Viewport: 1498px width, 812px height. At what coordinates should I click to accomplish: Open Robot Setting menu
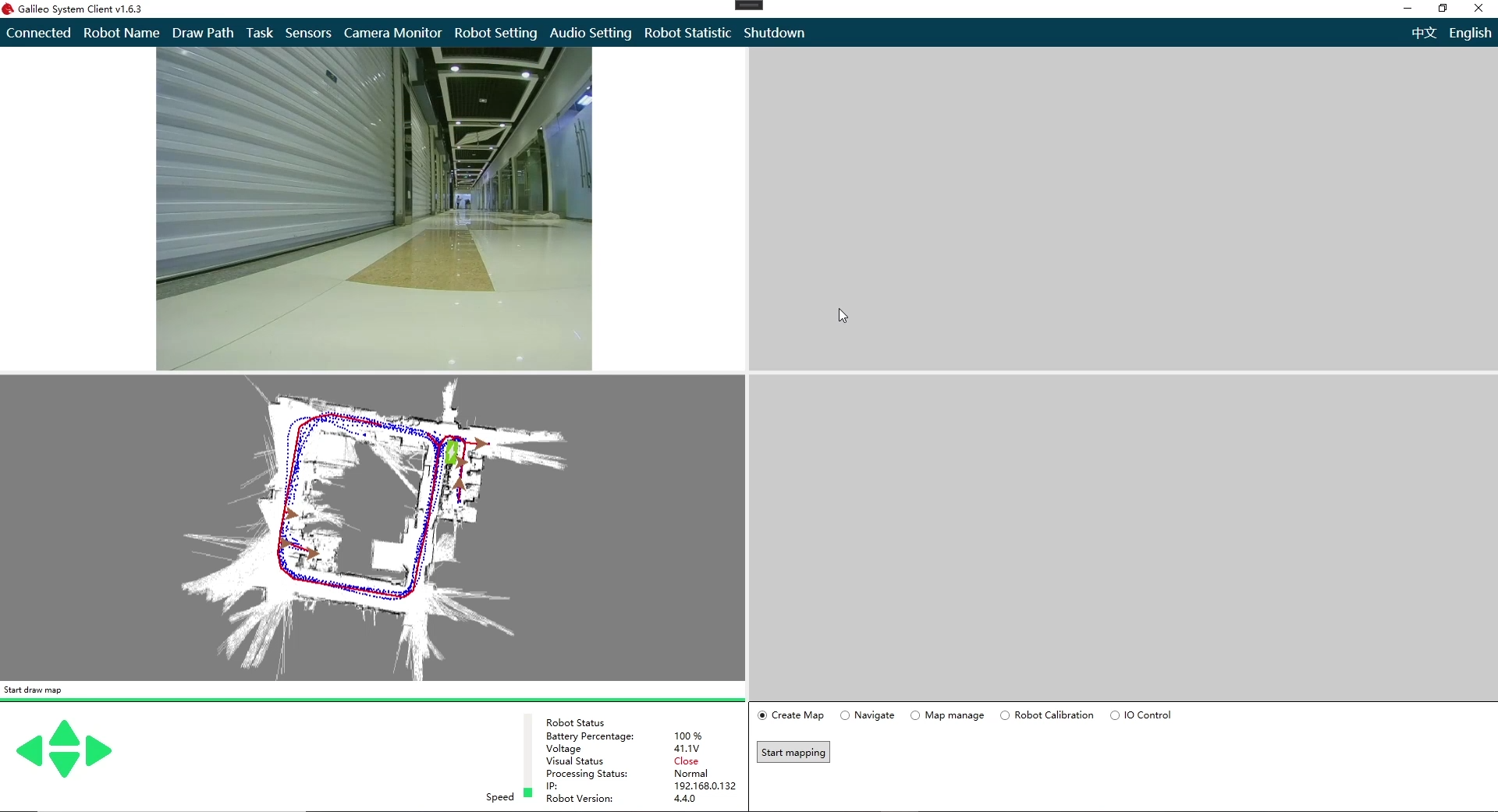tap(495, 33)
